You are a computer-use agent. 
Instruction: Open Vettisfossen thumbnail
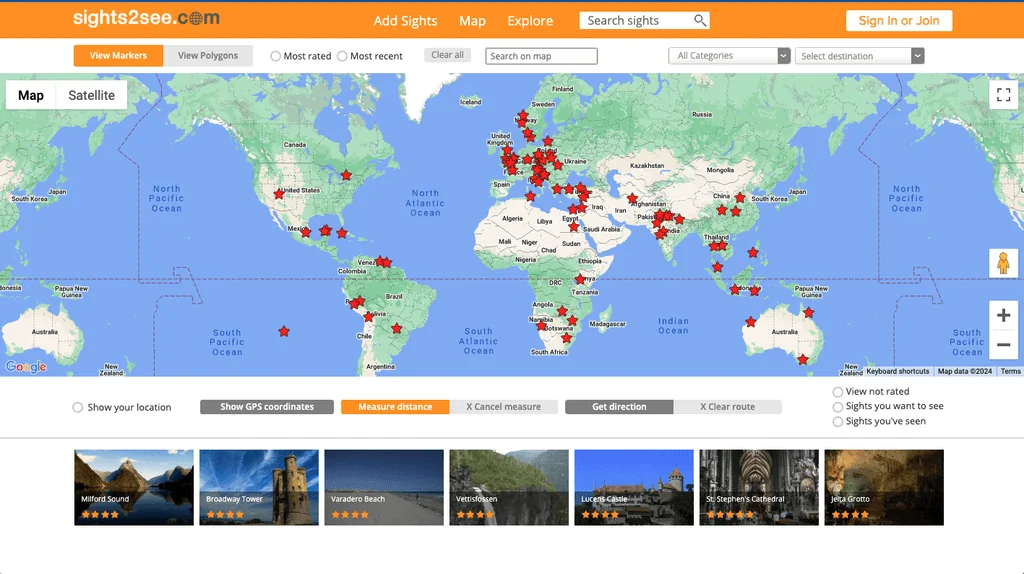(x=509, y=487)
